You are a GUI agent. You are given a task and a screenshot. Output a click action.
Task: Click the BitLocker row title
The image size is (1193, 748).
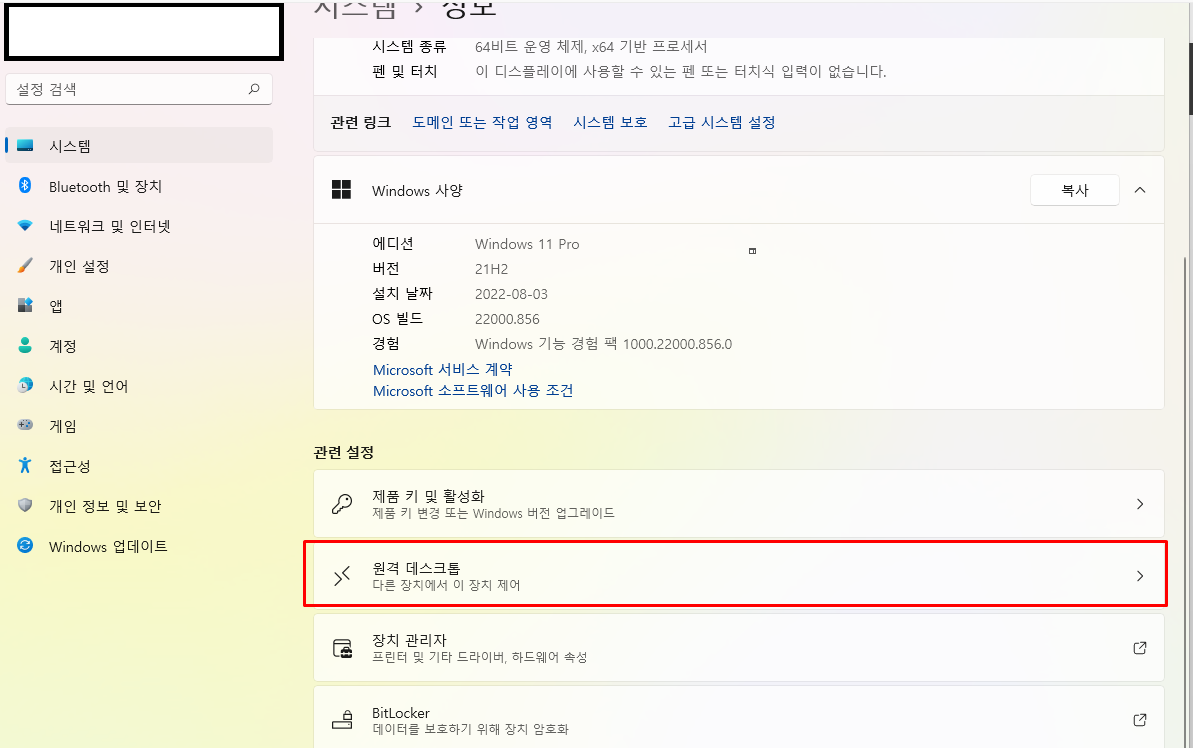pyautogui.click(x=401, y=713)
